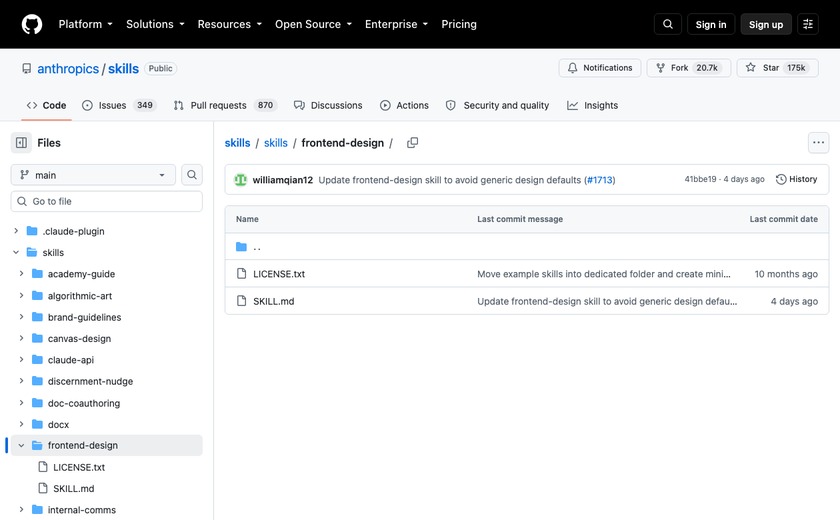
Task: Click the parent directory folder icon
Action: pos(242,247)
